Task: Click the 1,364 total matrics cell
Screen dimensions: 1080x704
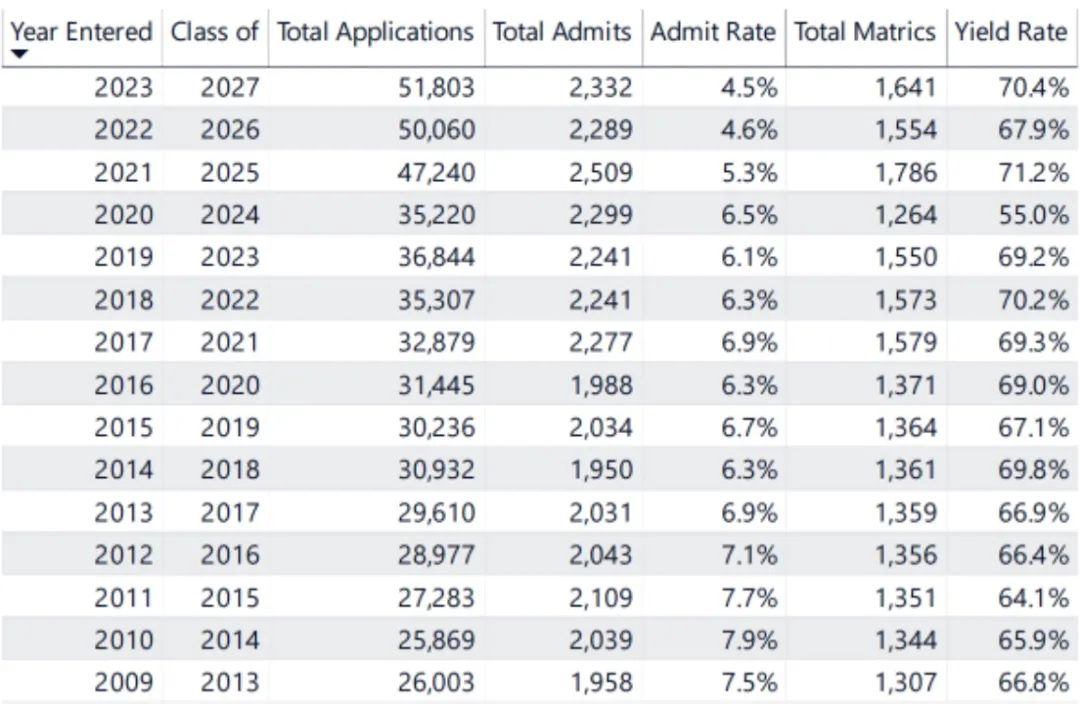Action: tap(906, 427)
